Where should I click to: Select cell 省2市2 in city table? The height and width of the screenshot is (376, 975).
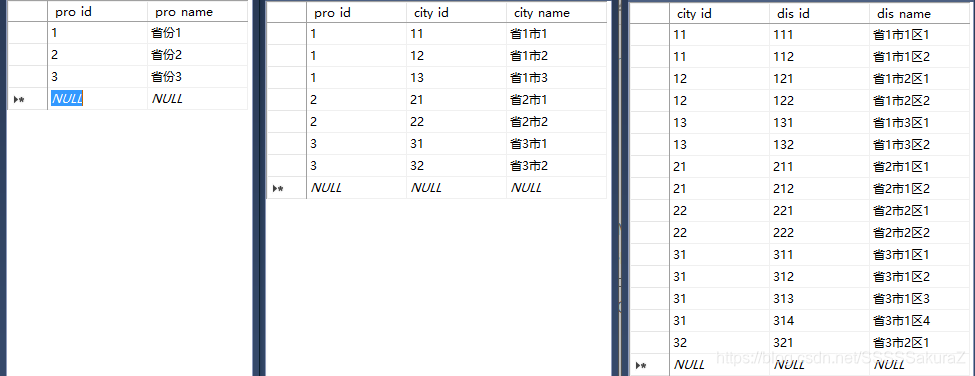(x=557, y=122)
